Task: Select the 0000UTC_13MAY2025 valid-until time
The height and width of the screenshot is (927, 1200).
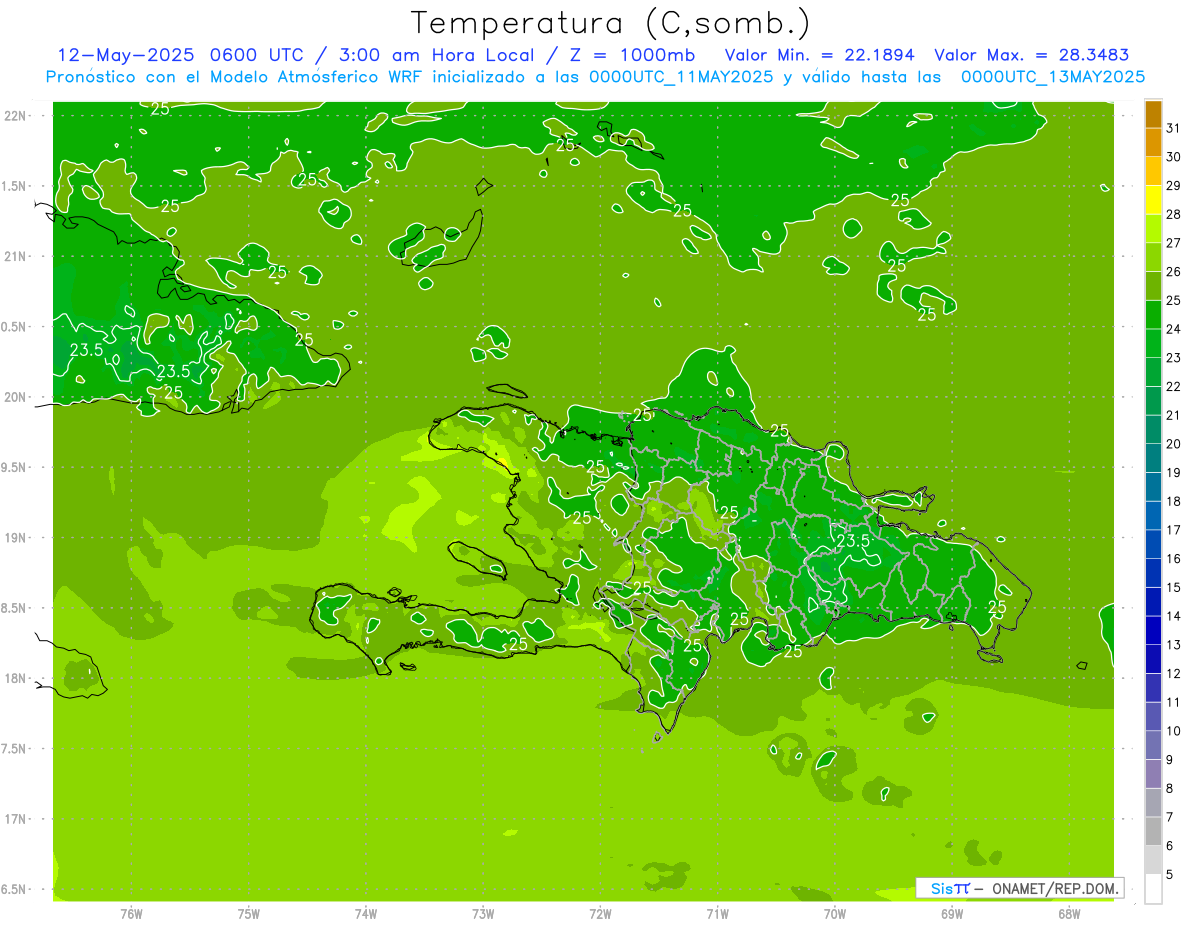Action: tap(1052, 76)
